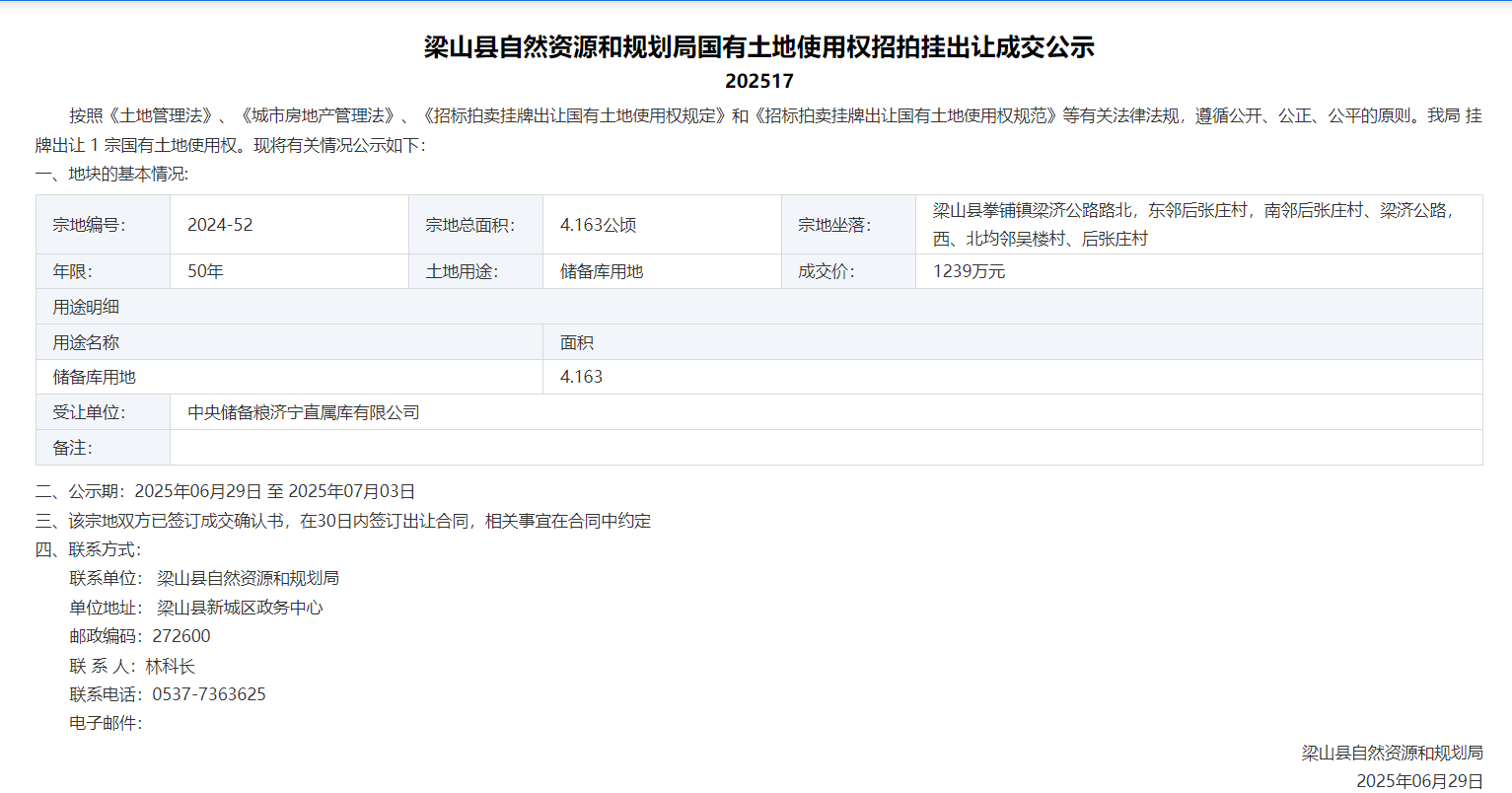The width and height of the screenshot is (1512, 793).
Task: Select the company 中央储备粮济宁直属库有限公司
Action: coord(304,412)
